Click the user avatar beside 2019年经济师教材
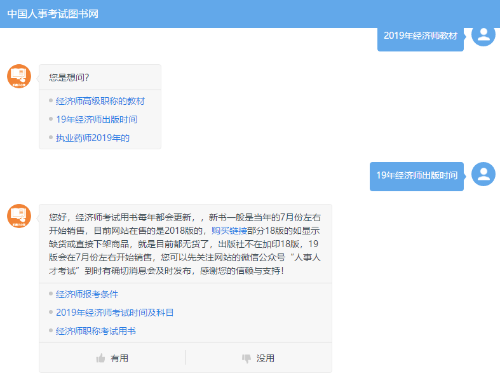Viewport: 500px width, 378px height. 483,35
